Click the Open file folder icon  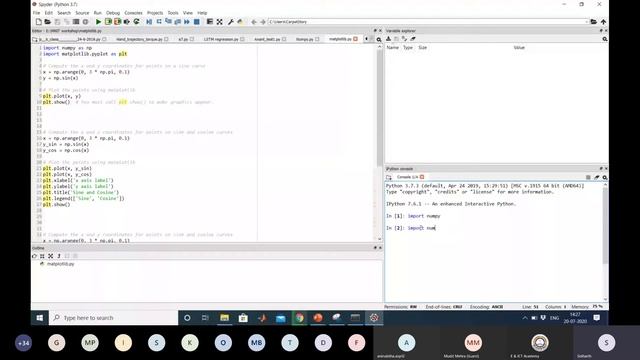tap(48, 22)
